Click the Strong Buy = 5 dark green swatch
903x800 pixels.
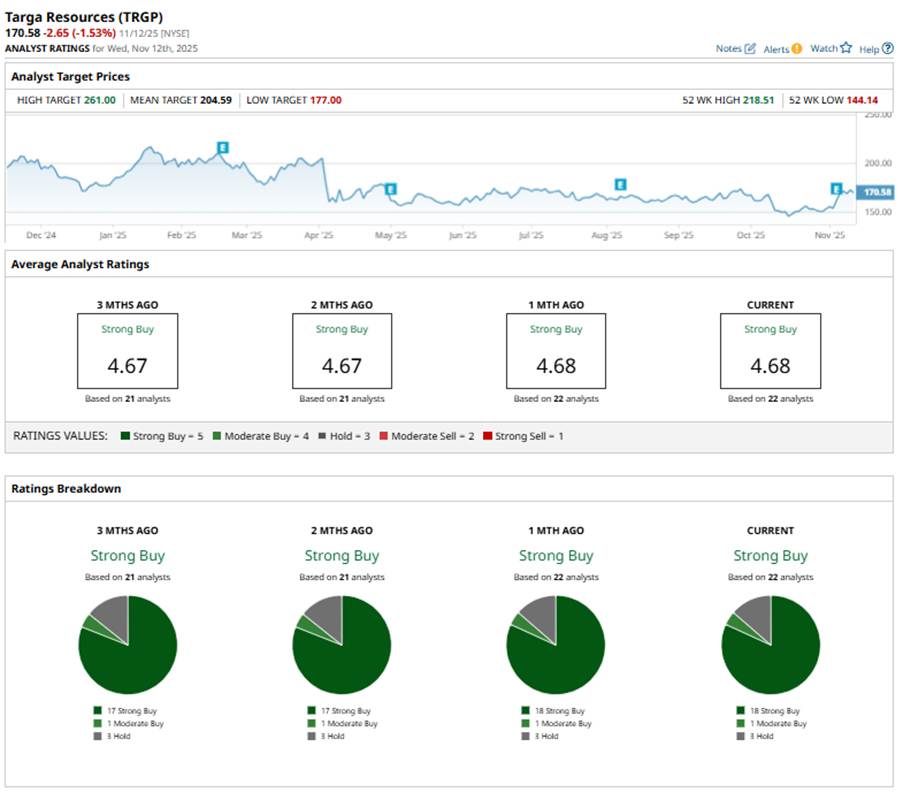[125, 437]
